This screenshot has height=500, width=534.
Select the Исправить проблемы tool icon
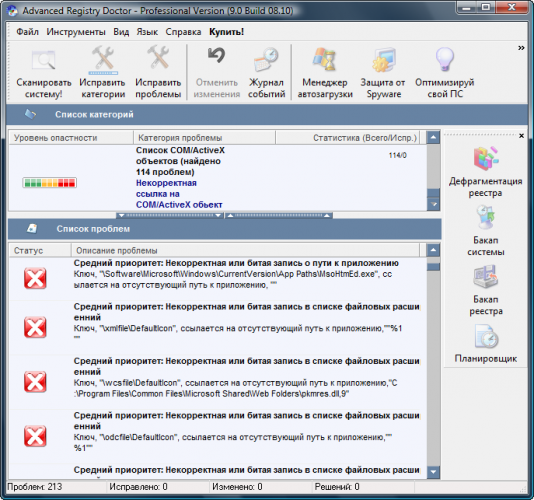pyautogui.click(x=158, y=58)
